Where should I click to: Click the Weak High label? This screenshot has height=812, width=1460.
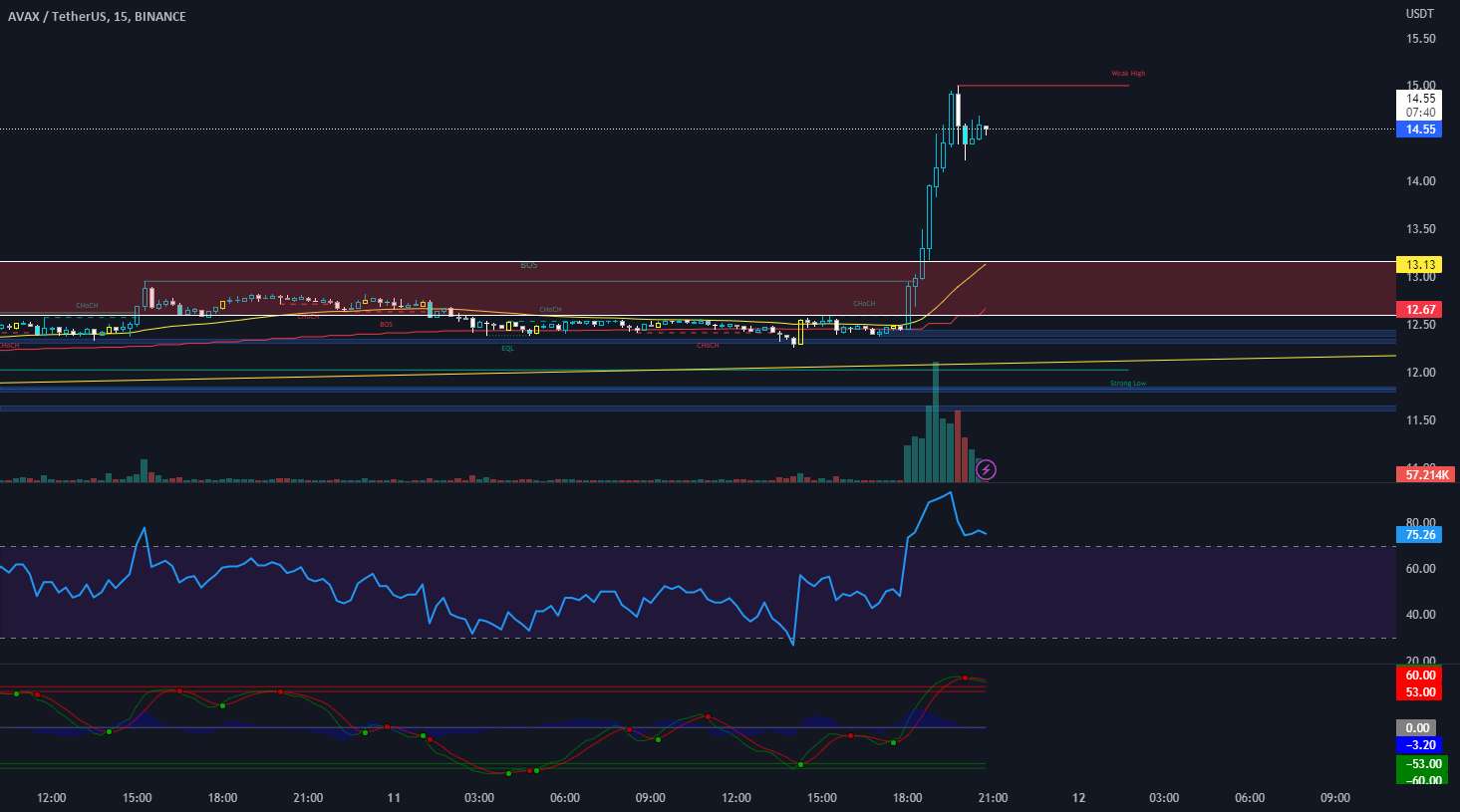pos(1128,74)
